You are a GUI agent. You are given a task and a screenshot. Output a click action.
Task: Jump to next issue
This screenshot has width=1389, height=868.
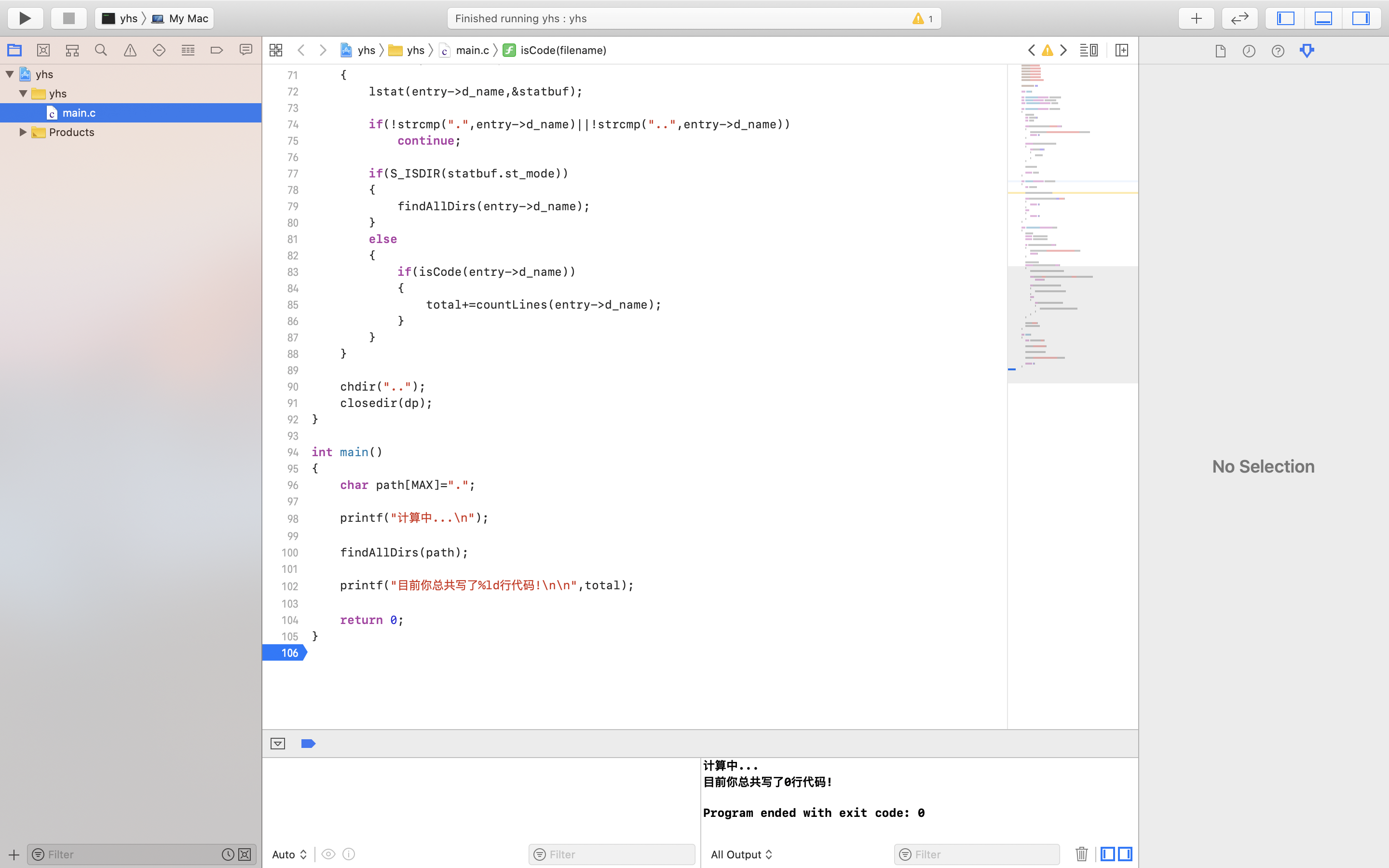click(1063, 51)
